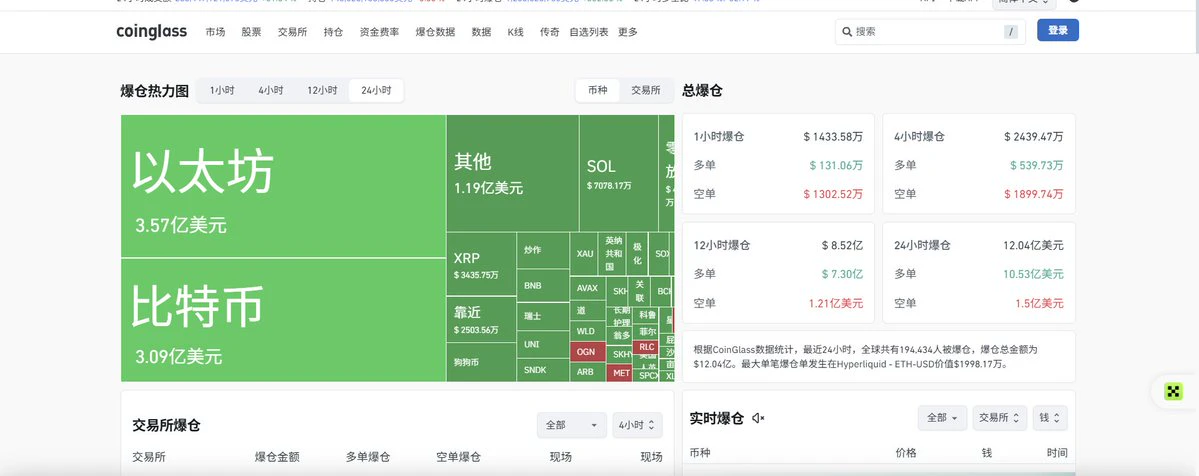
Task: Click the SNDK heatmap tile
Action: [543, 370]
